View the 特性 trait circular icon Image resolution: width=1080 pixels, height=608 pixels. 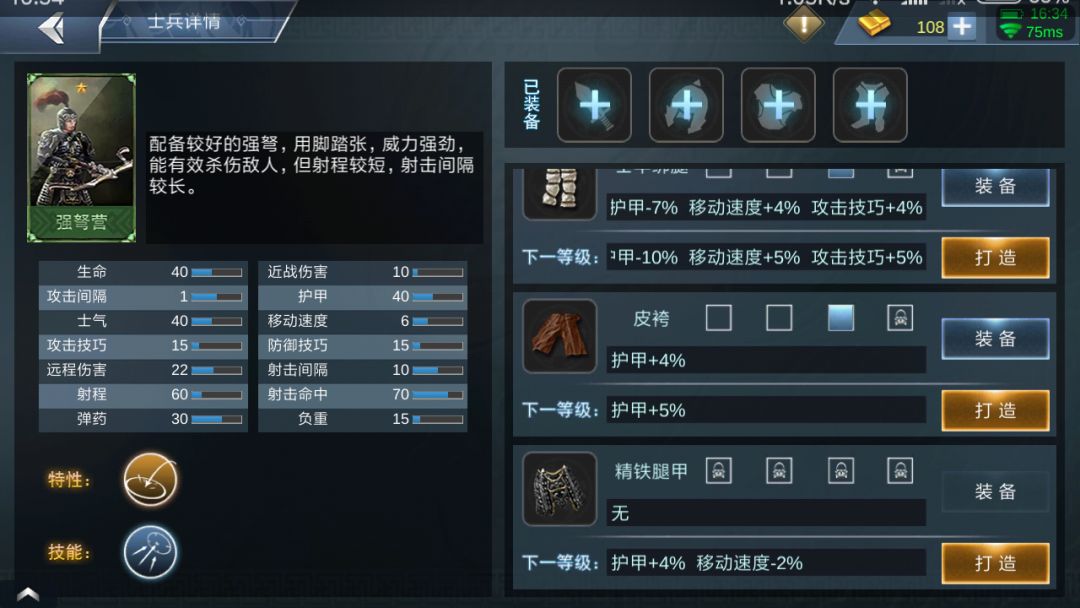click(x=150, y=480)
